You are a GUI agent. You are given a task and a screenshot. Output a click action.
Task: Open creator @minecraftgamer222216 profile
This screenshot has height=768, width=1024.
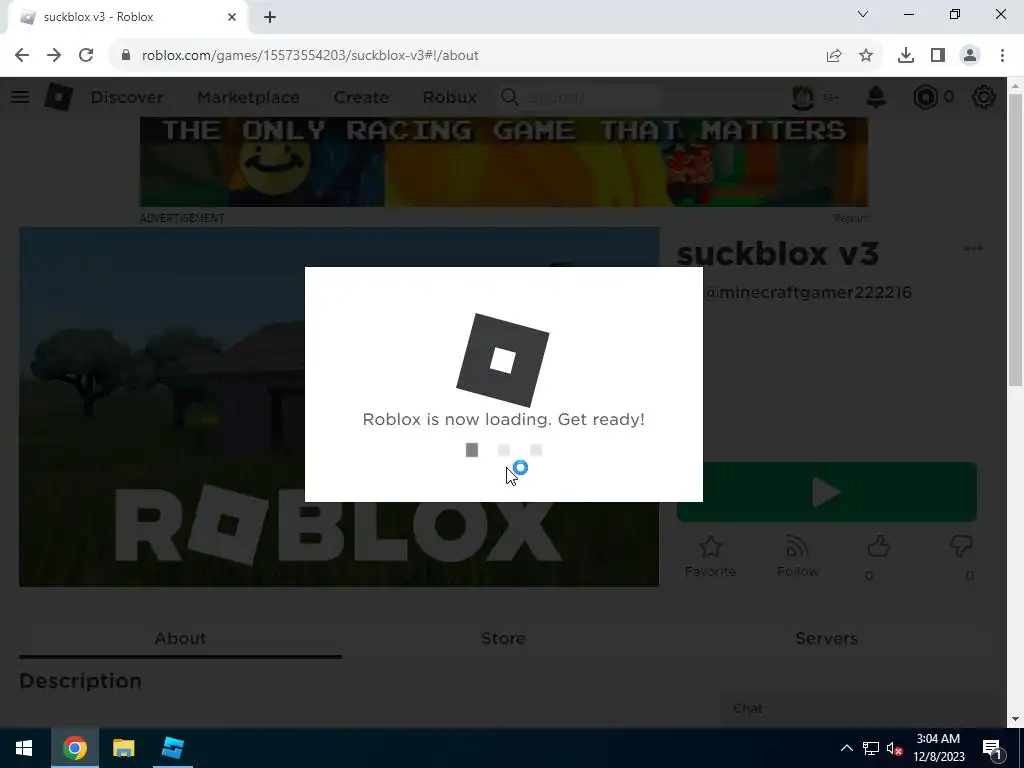pyautogui.click(x=807, y=292)
